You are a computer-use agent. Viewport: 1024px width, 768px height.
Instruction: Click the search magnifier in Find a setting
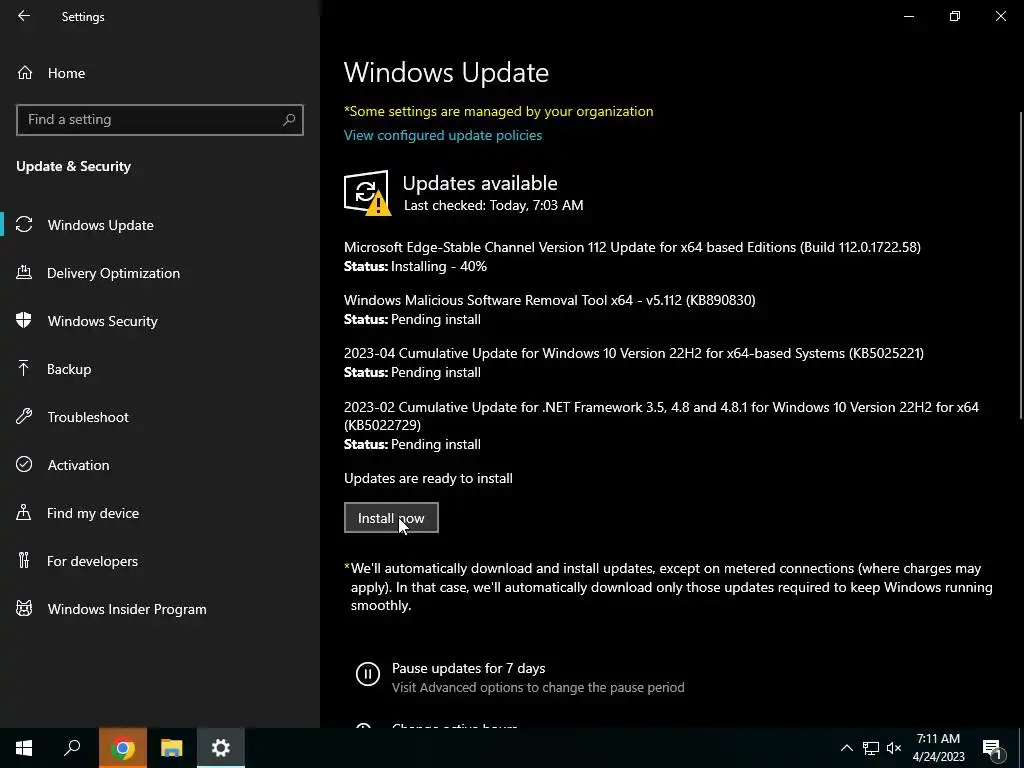click(x=289, y=120)
